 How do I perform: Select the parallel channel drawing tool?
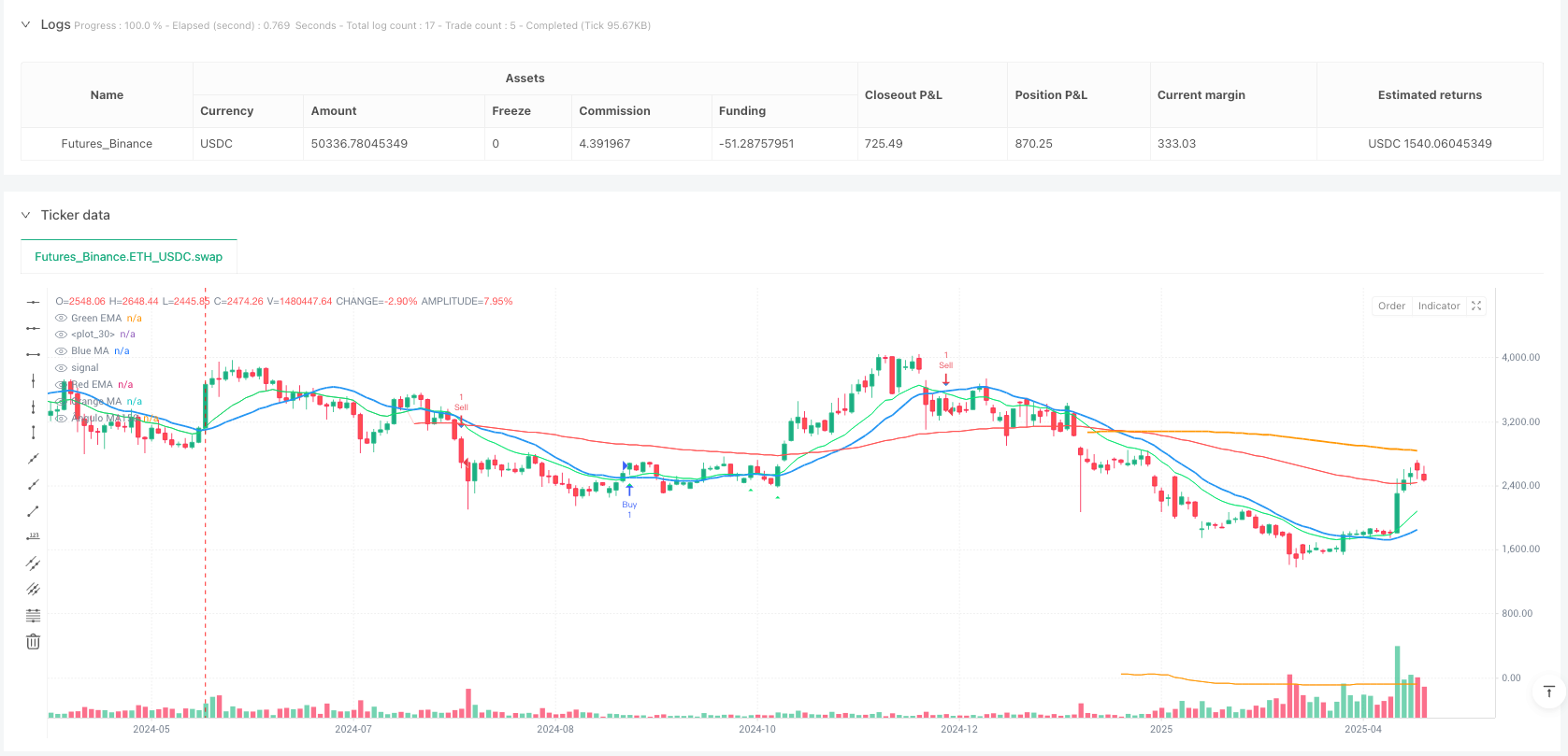(x=33, y=563)
